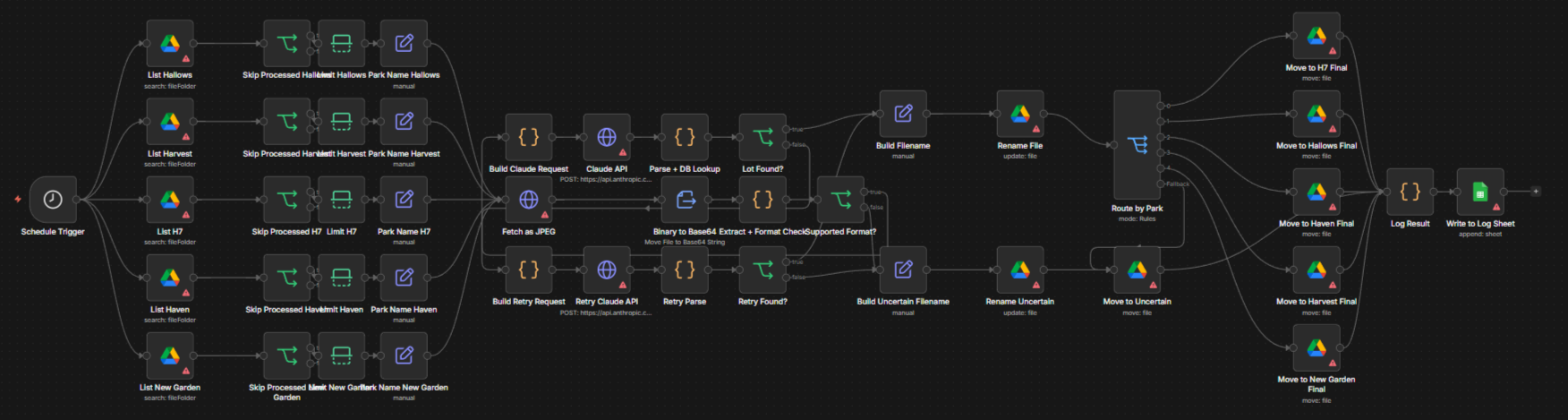The width and height of the screenshot is (1568, 420).
Task: Select the Schedule Trigger node
Action: coord(53,199)
